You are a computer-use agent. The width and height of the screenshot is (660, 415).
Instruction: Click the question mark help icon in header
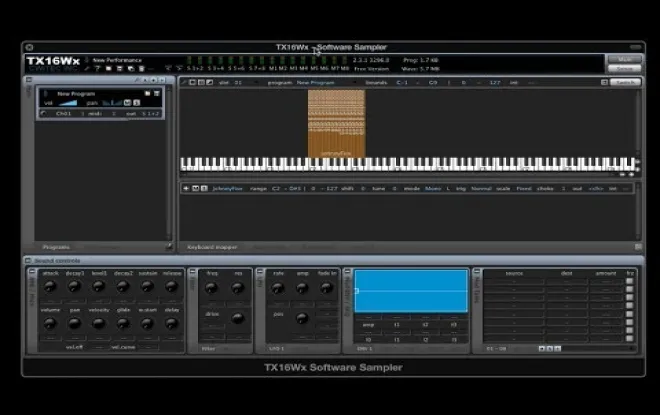pos(98,69)
